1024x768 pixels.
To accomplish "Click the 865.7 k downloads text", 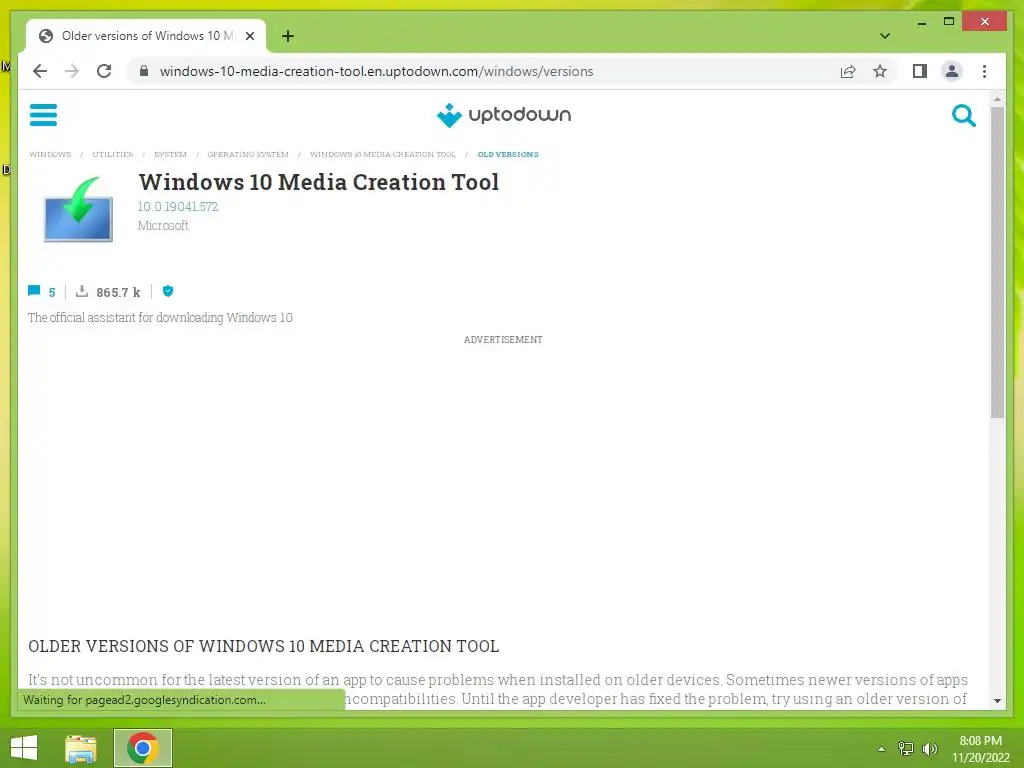I will coord(118,292).
